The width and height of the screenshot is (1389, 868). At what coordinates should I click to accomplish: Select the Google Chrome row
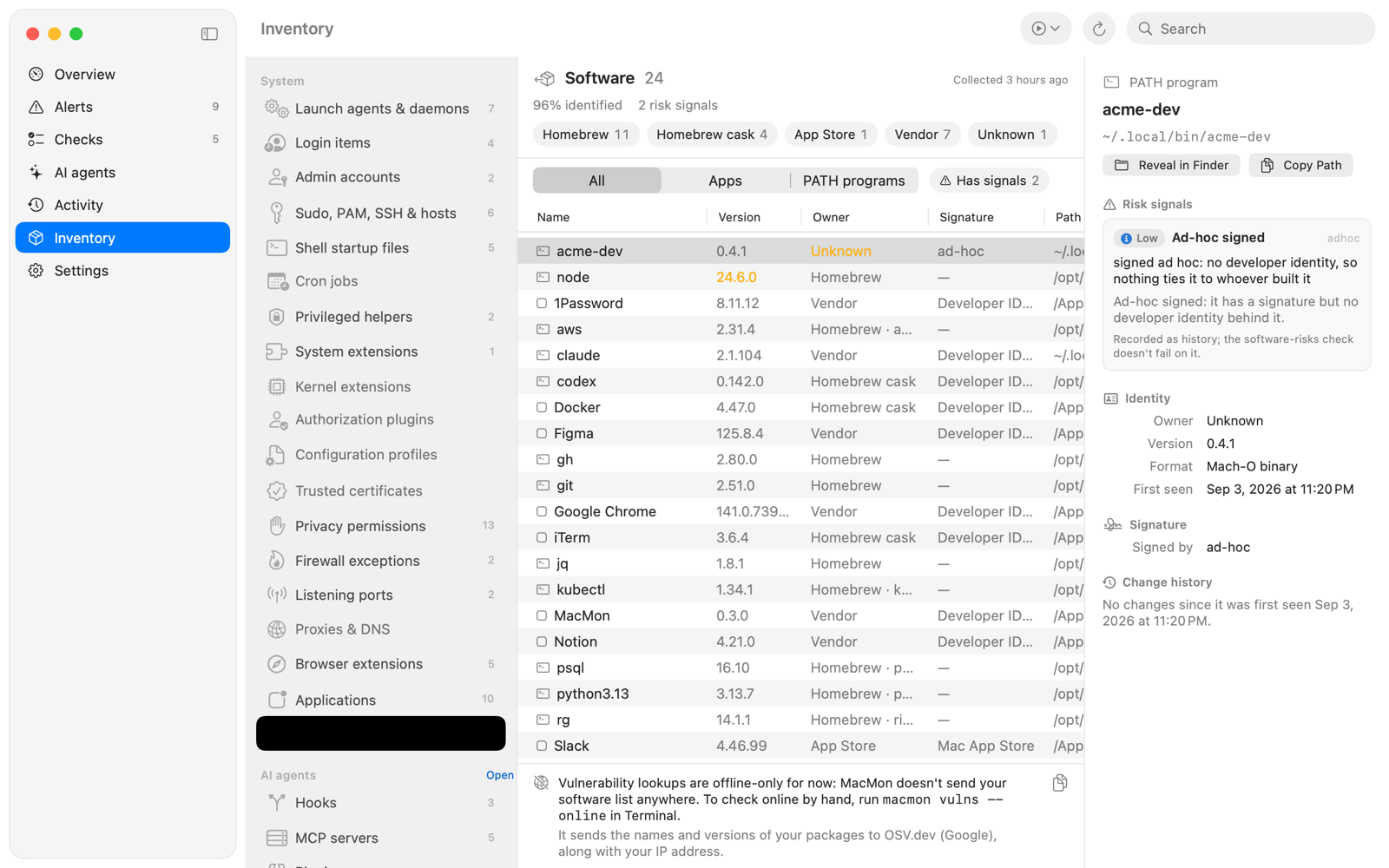click(800, 512)
